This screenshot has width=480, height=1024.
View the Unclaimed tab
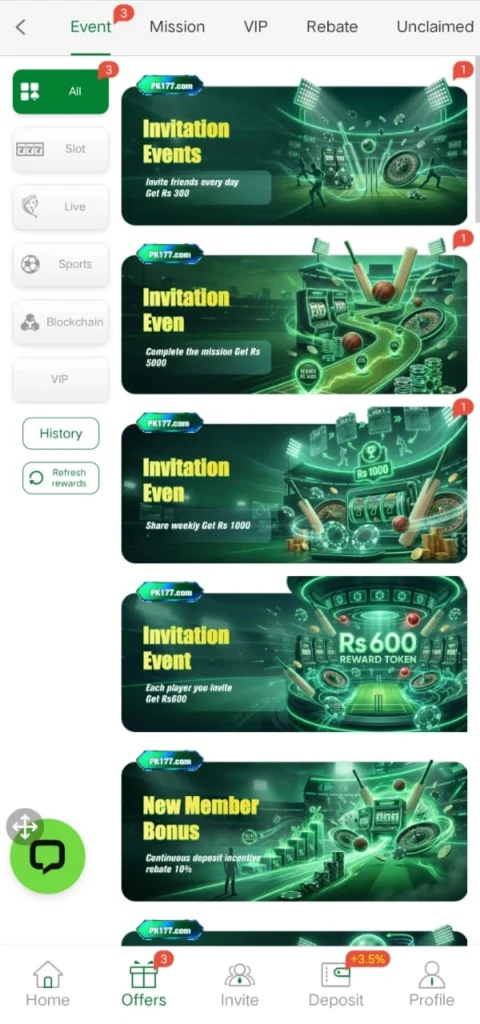435,27
